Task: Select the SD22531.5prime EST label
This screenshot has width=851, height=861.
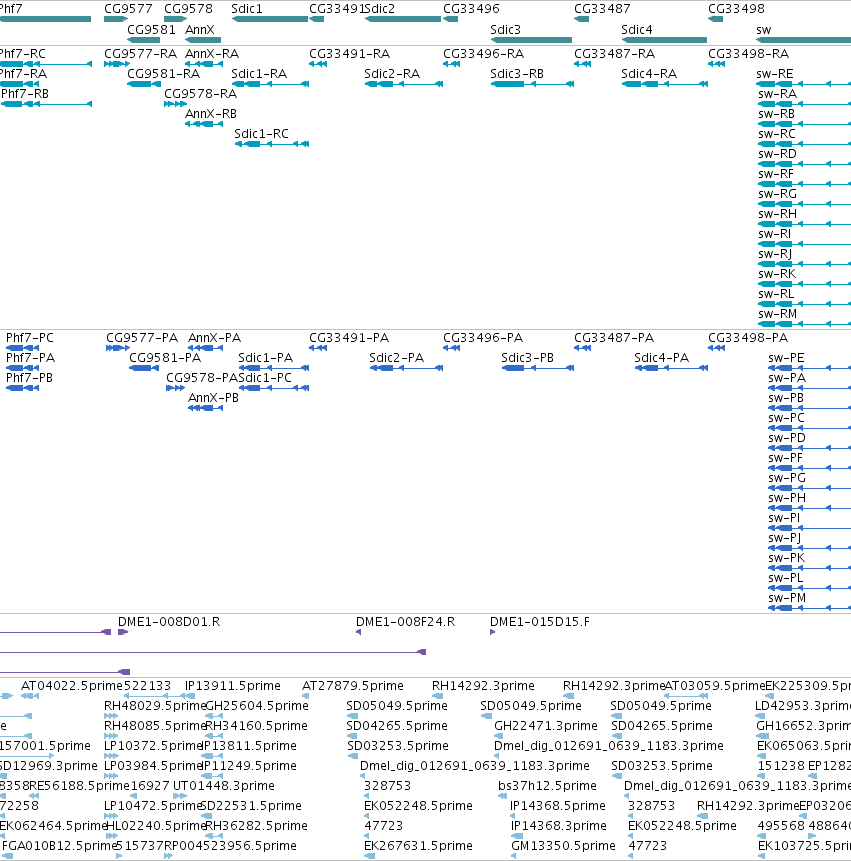Action: 251,806
